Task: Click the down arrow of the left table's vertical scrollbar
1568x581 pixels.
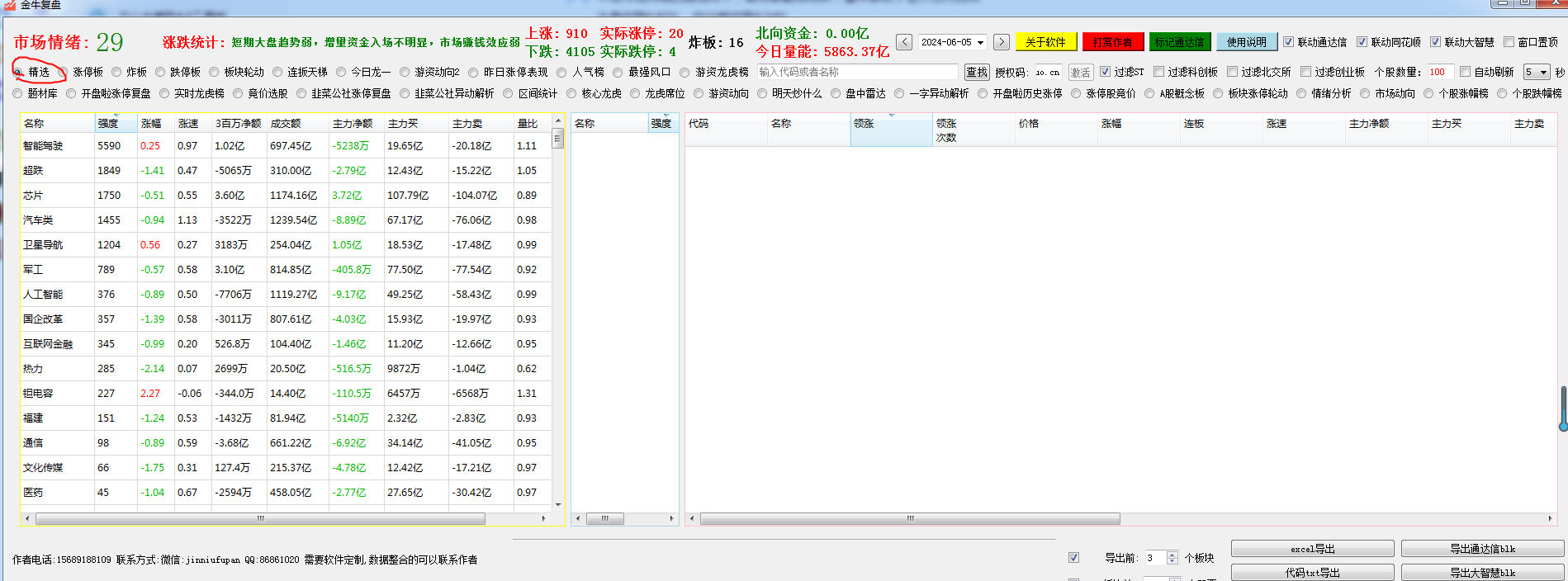Action: coord(558,505)
